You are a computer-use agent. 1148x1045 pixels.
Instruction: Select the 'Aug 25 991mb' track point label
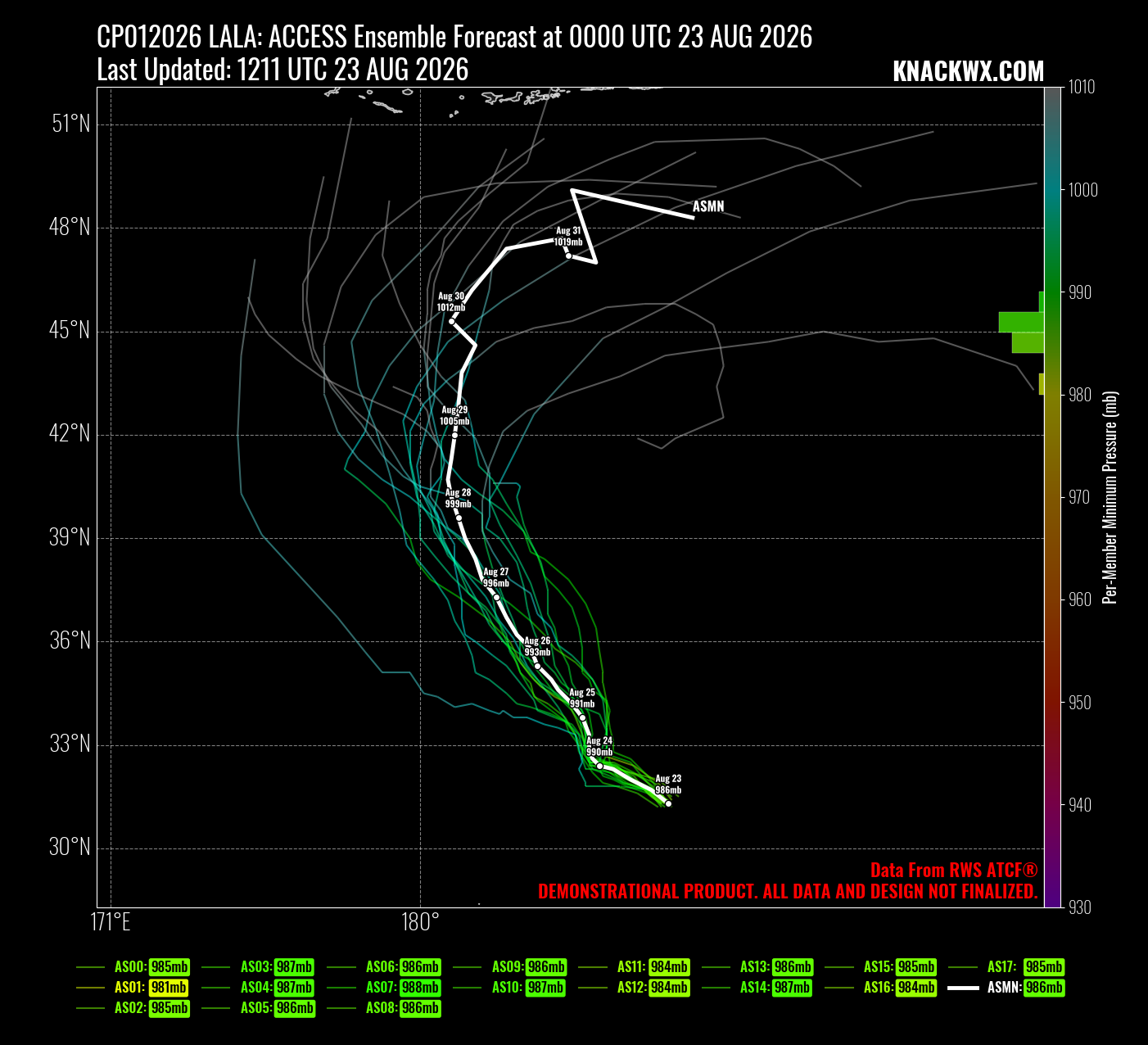point(582,699)
